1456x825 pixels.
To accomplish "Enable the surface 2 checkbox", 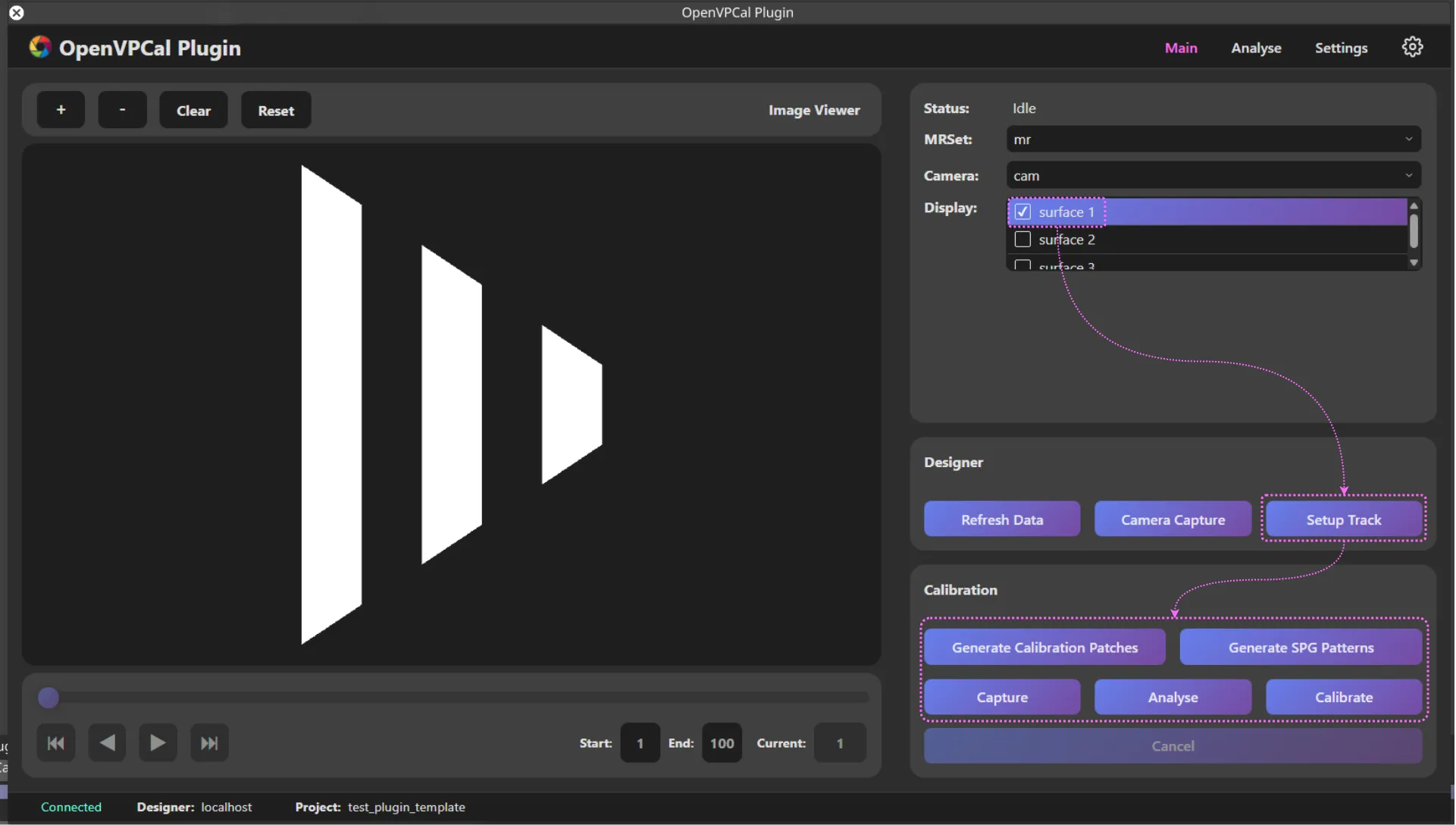I will point(1022,240).
